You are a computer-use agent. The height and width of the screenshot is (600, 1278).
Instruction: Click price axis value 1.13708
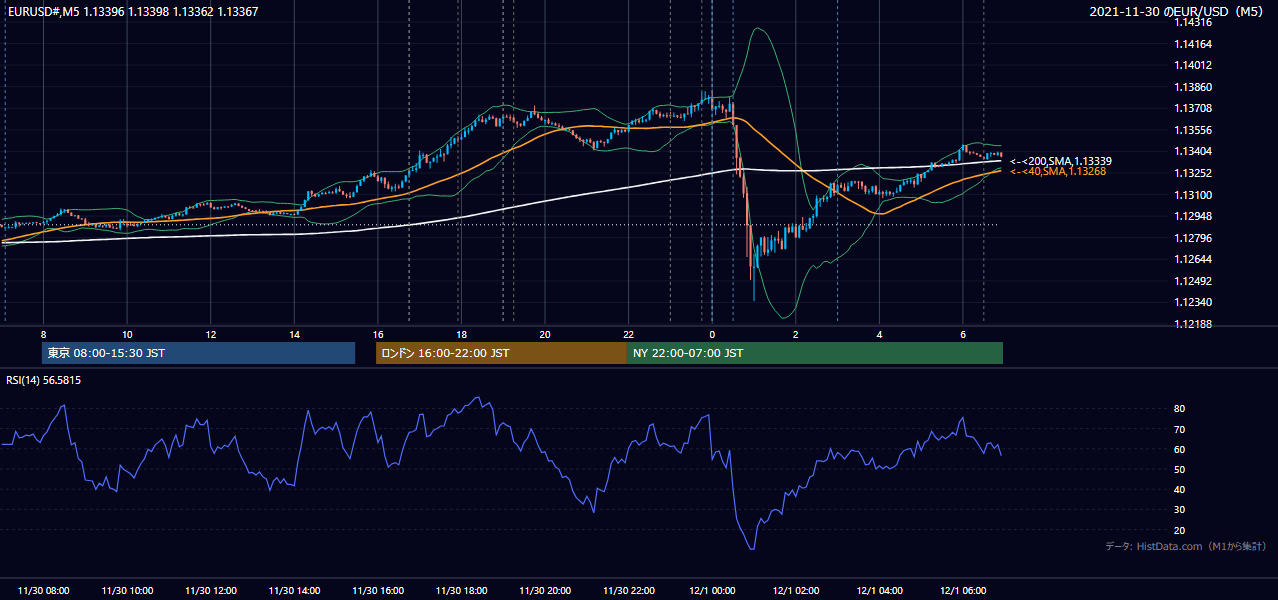(x=1193, y=109)
